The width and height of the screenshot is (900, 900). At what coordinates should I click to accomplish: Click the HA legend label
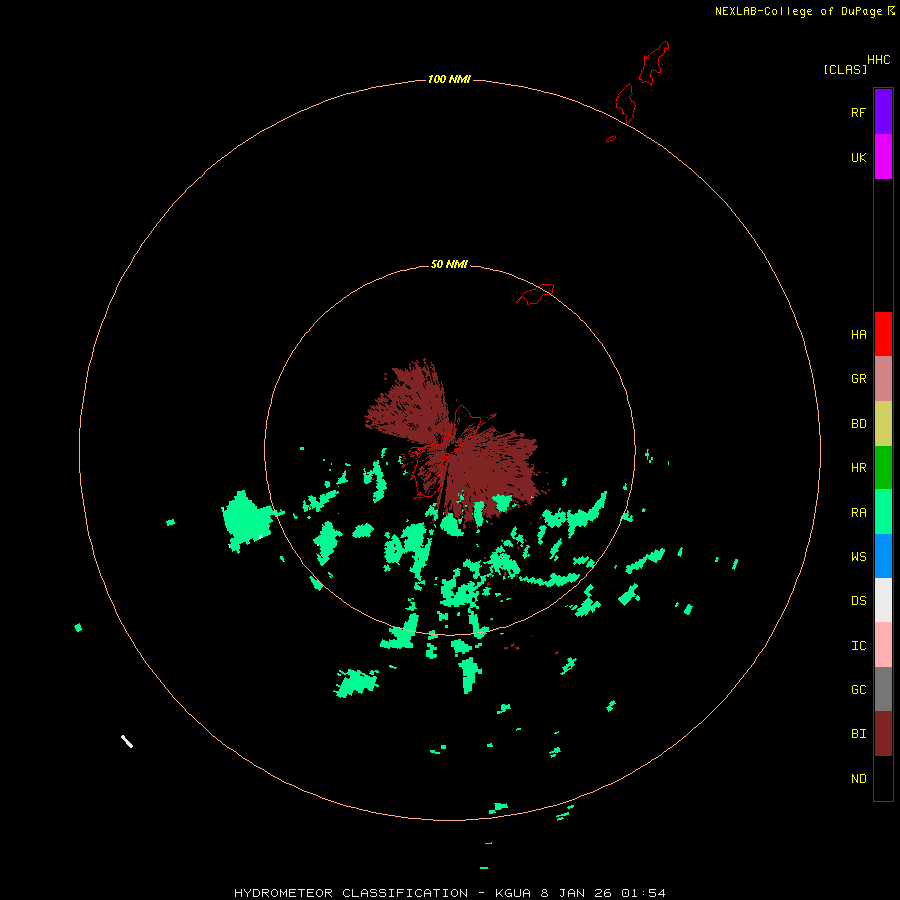[x=858, y=334]
